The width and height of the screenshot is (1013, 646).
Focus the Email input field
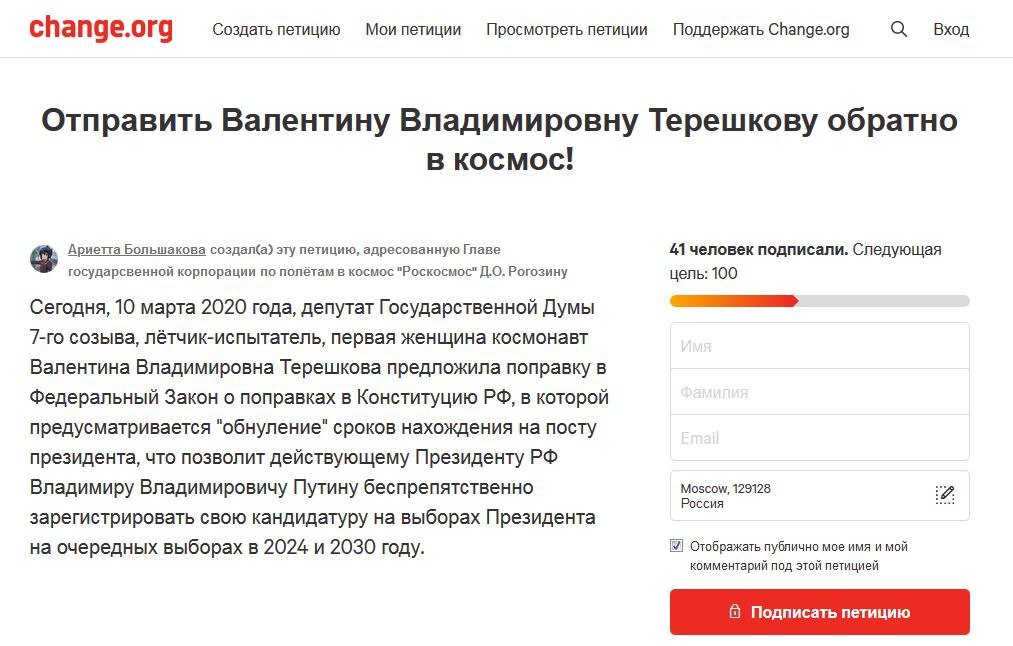coord(820,438)
